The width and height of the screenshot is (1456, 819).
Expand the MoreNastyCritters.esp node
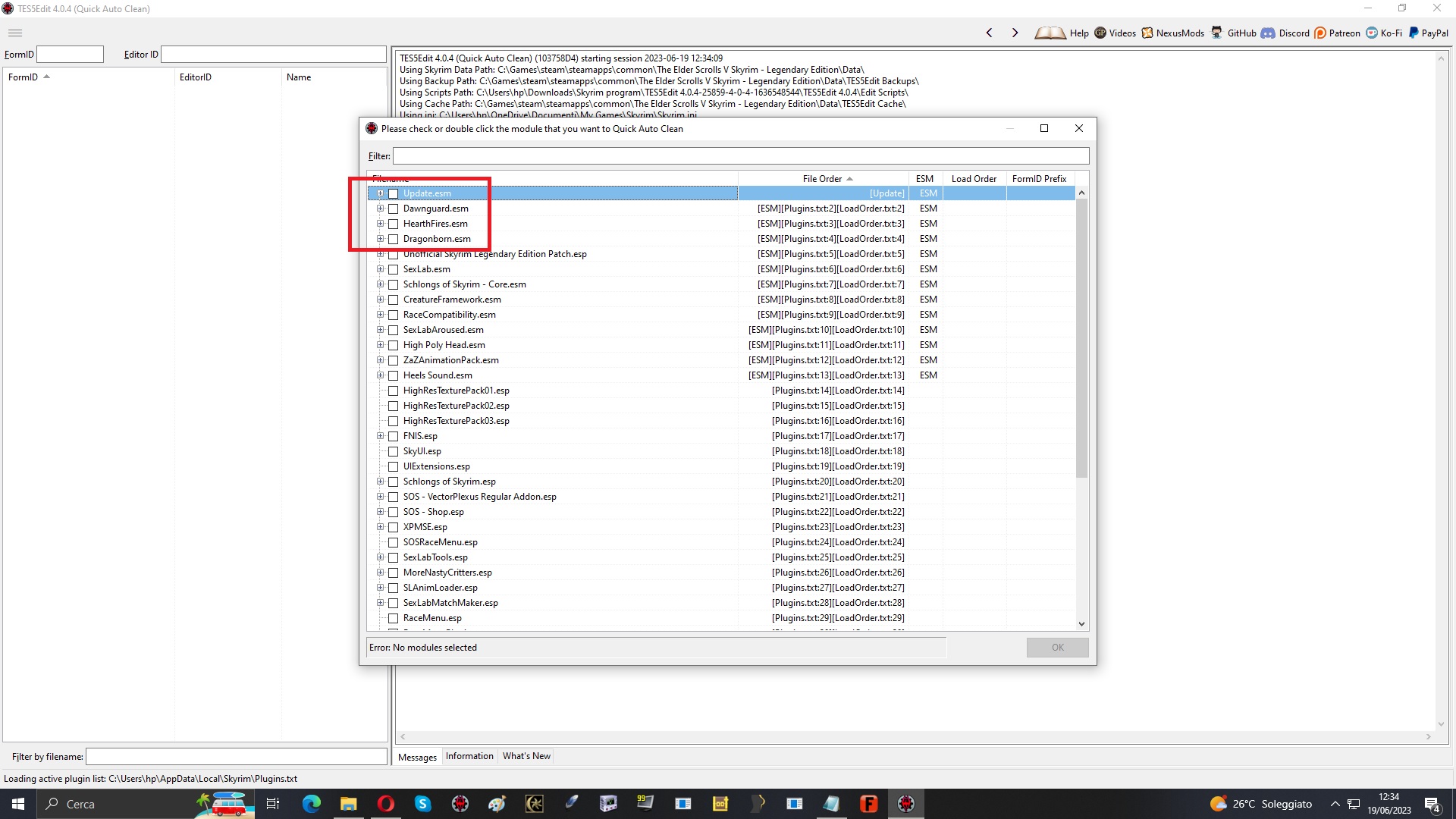(x=380, y=572)
